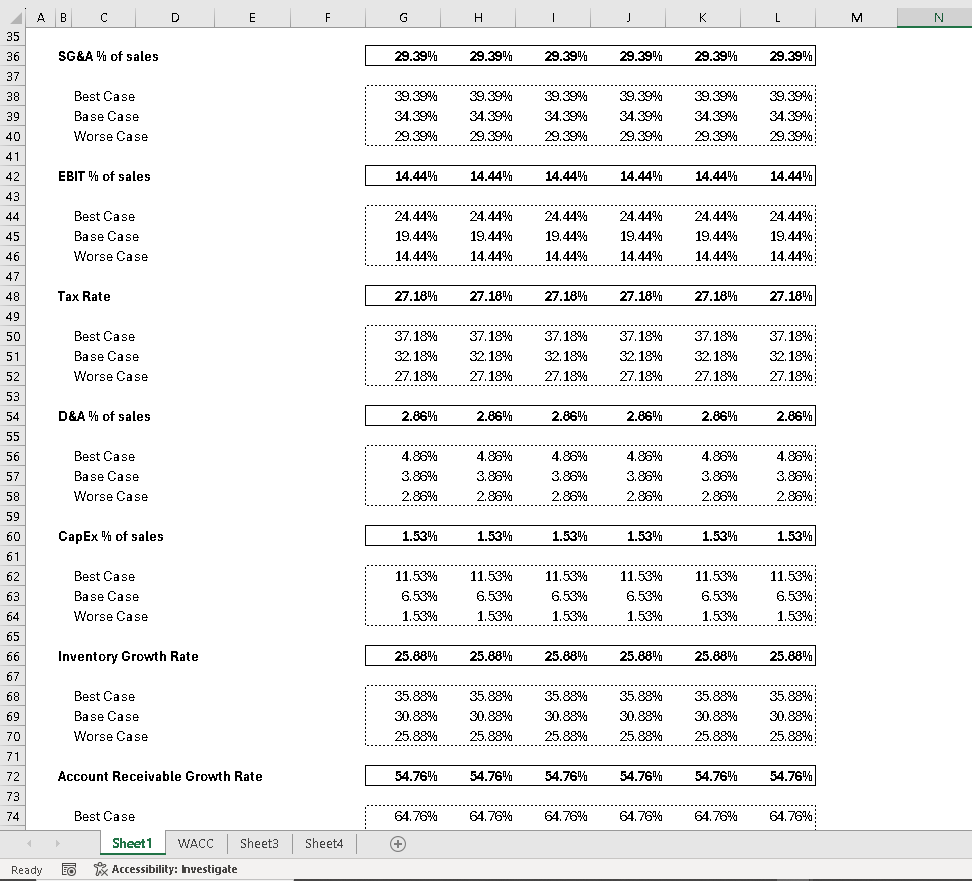Select row 48 header
Viewport: 972px width, 881px height.
click(x=13, y=296)
